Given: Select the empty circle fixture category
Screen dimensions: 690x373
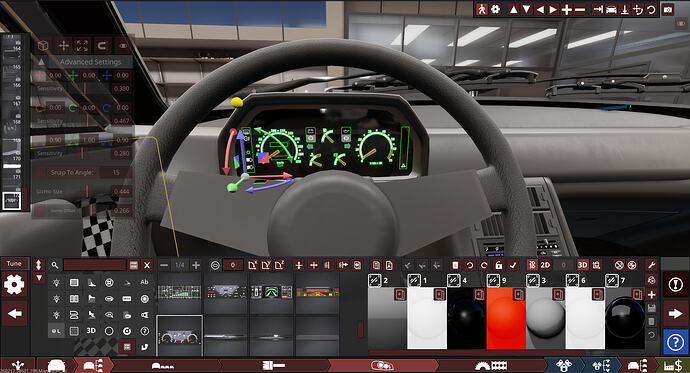Looking at the screenshot, I should tap(109, 331).
